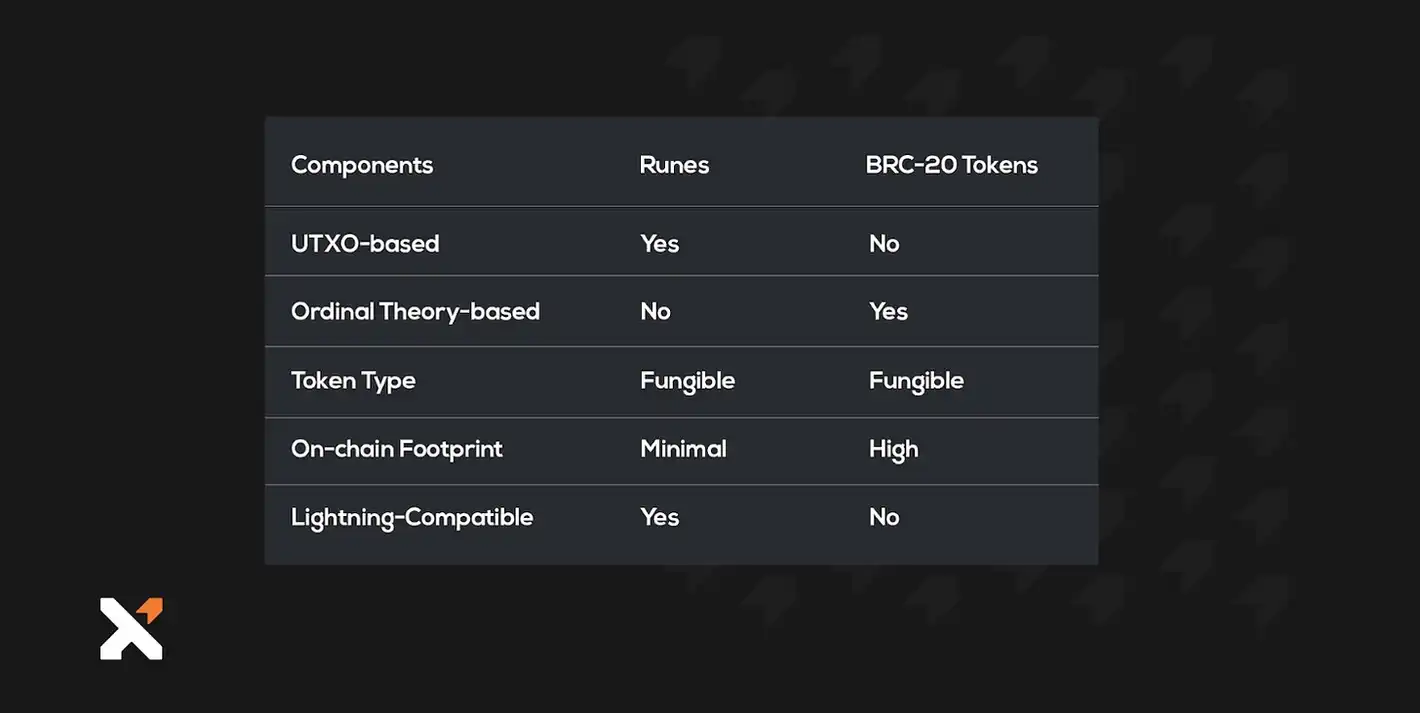Viewport: 1420px width, 713px height.
Task: Select the High footprint value
Action: pos(893,449)
